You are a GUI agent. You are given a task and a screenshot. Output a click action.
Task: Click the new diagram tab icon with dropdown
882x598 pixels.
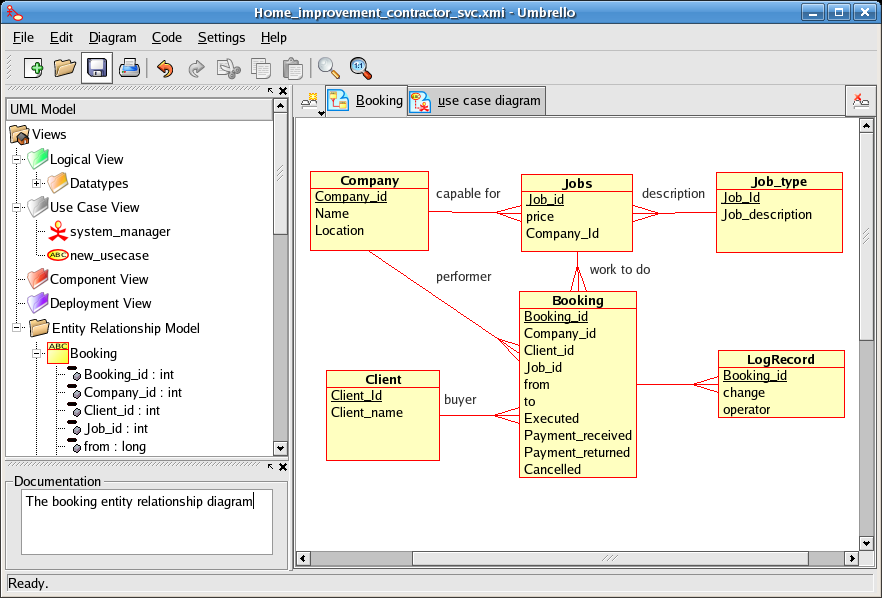pyautogui.click(x=311, y=102)
